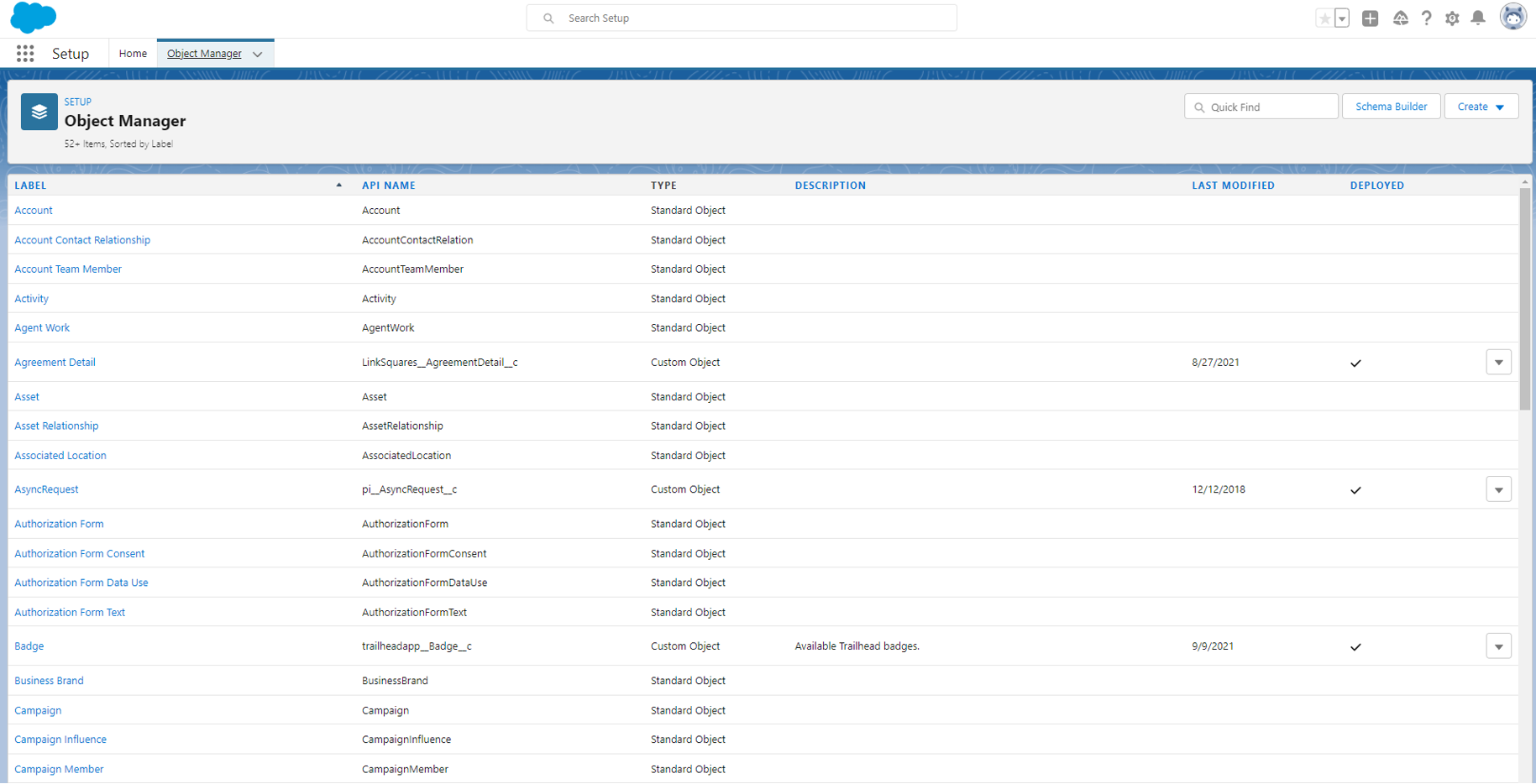This screenshot has width=1536, height=784.
Task: Click the Salesforce cloud logo
Action: point(34,18)
